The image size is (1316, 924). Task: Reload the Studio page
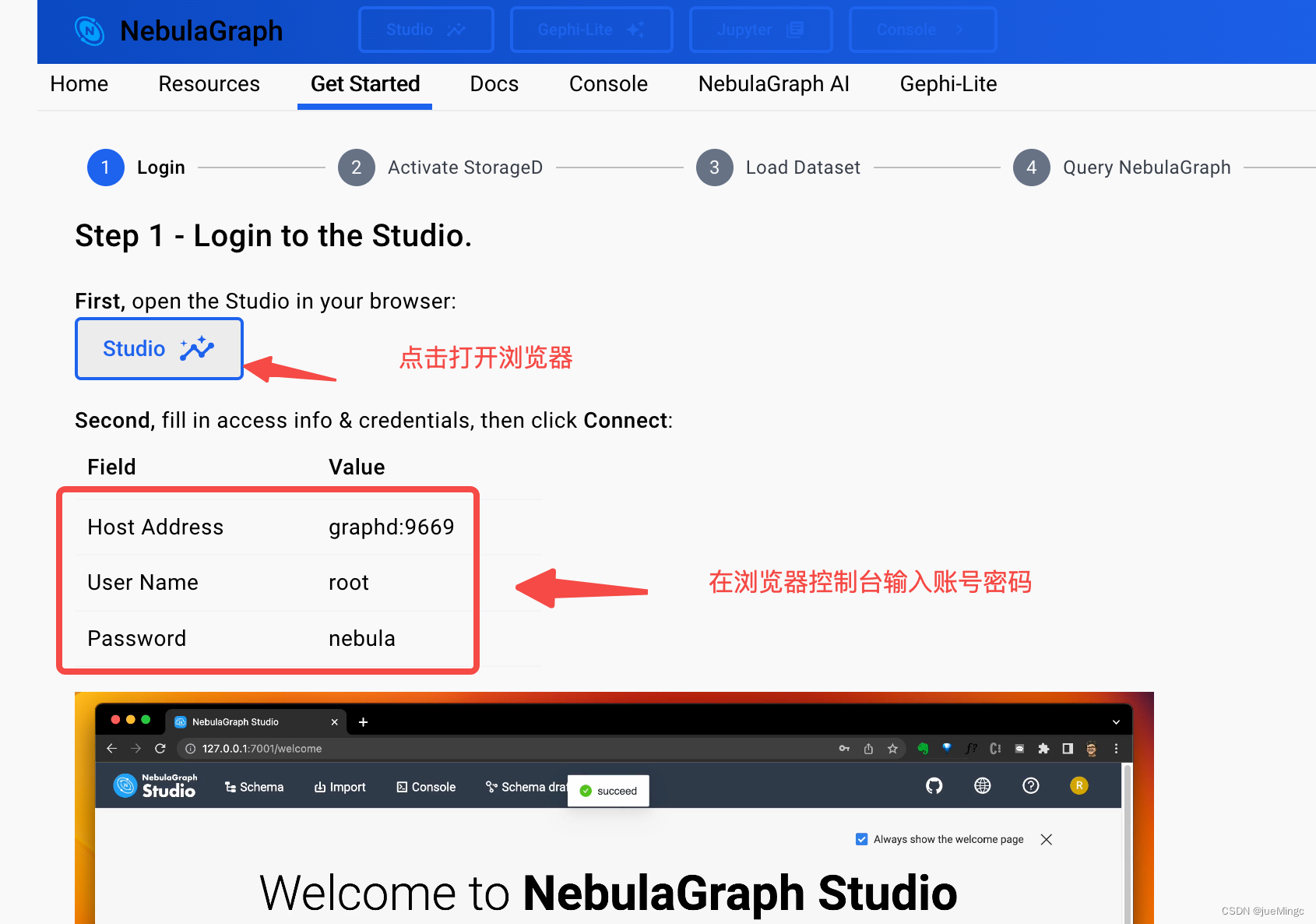(x=160, y=749)
